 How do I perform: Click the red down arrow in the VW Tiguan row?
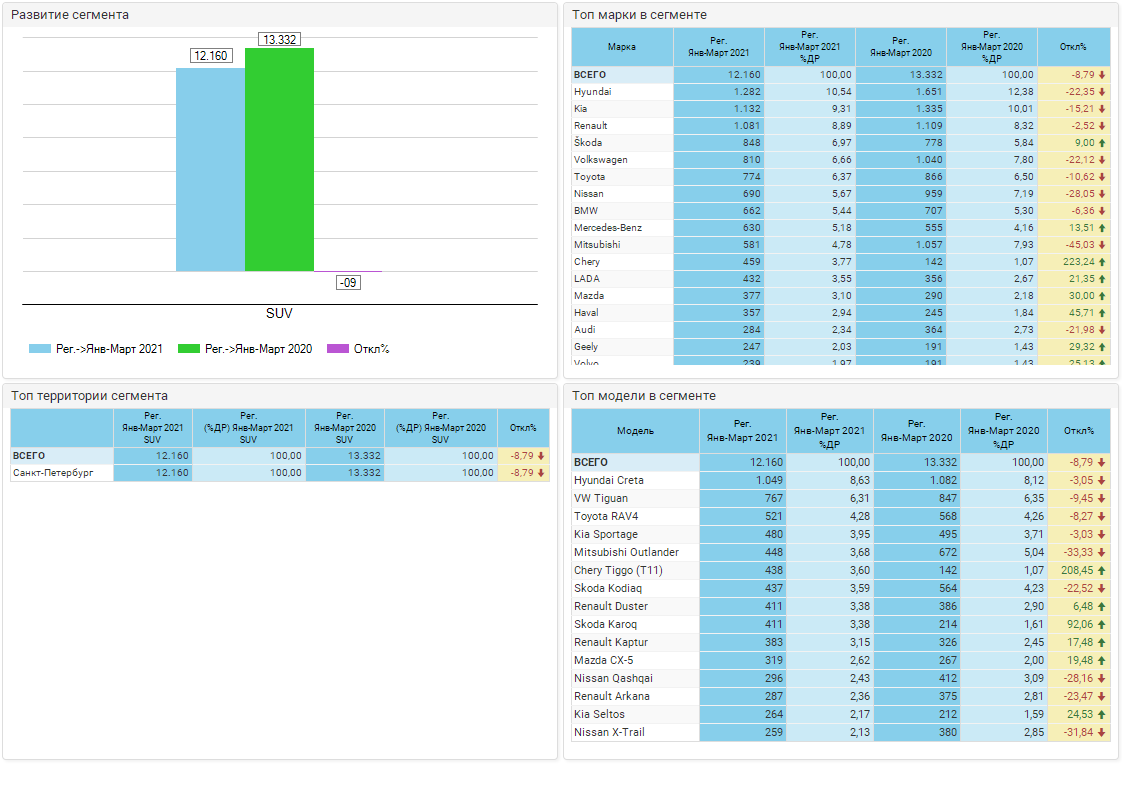(x=1102, y=498)
